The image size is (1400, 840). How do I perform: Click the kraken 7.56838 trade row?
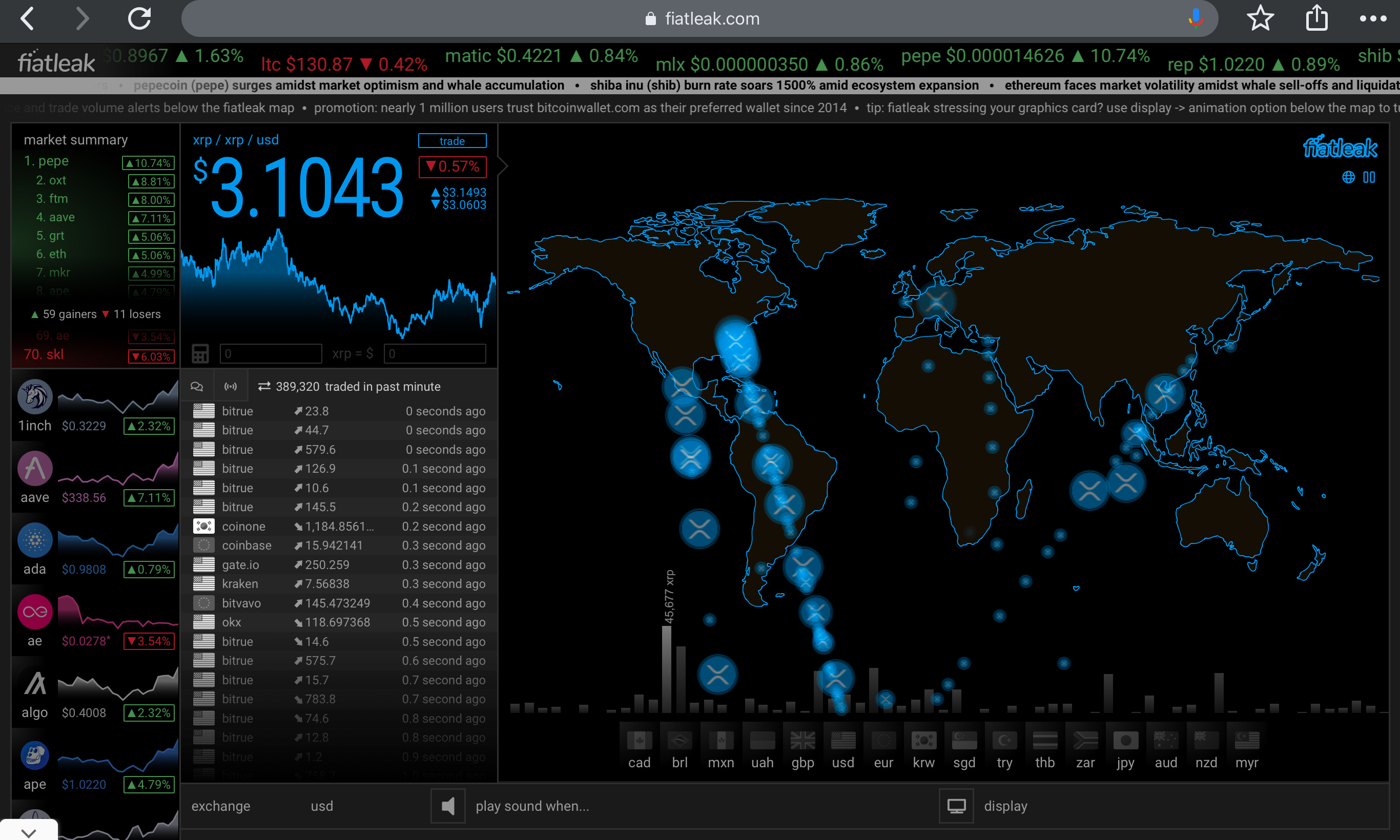(339, 583)
